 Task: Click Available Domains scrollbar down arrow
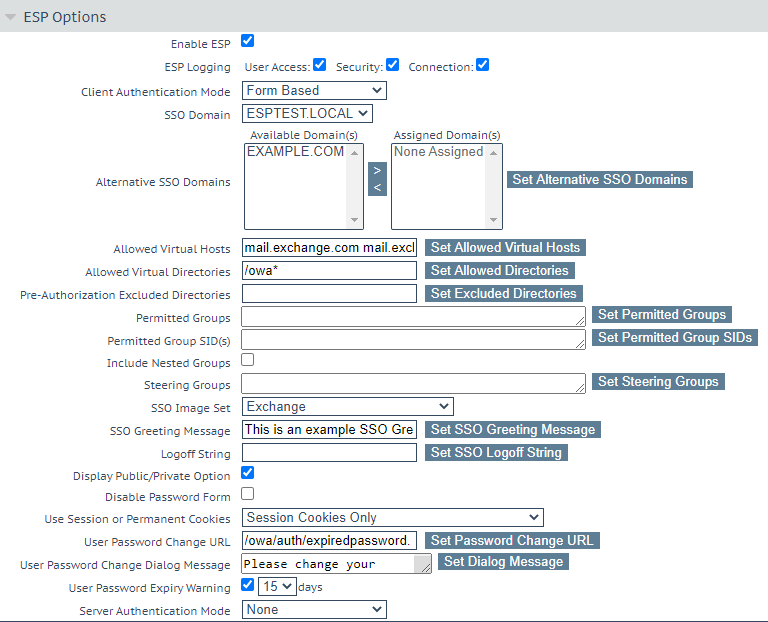(354, 220)
